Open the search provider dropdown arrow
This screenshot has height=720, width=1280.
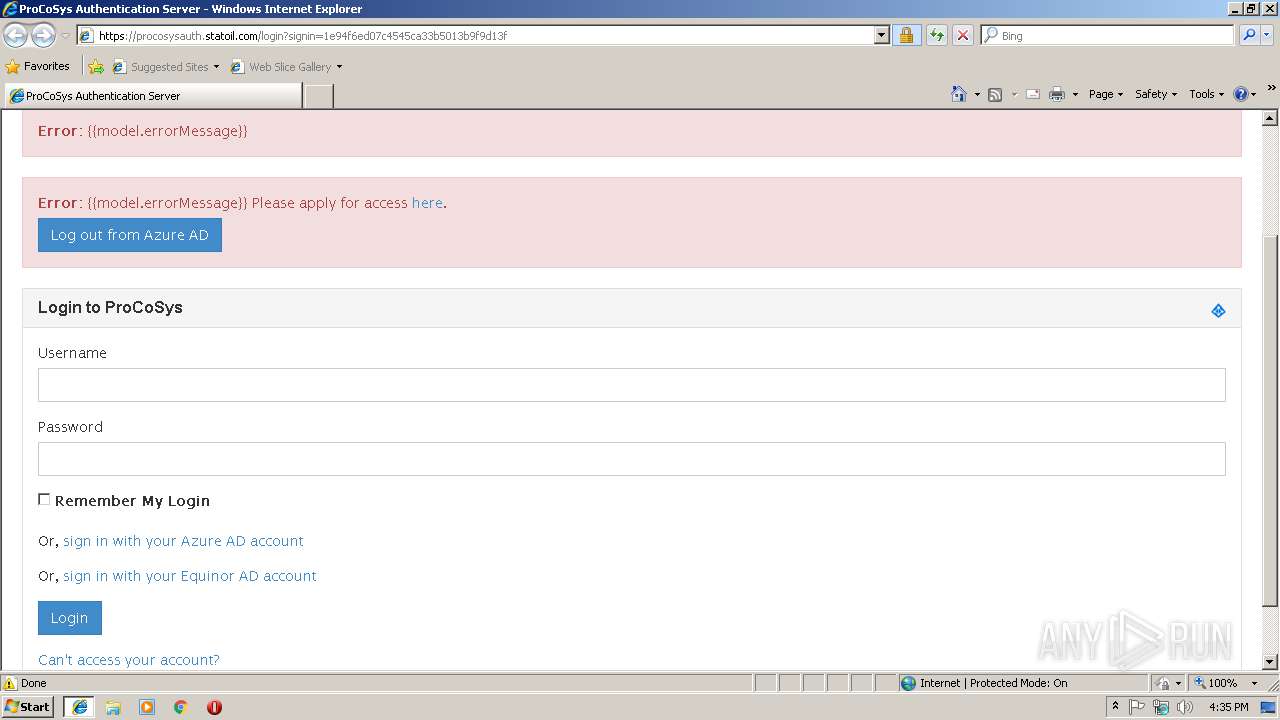pyautogui.click(x=1268, y=35)
